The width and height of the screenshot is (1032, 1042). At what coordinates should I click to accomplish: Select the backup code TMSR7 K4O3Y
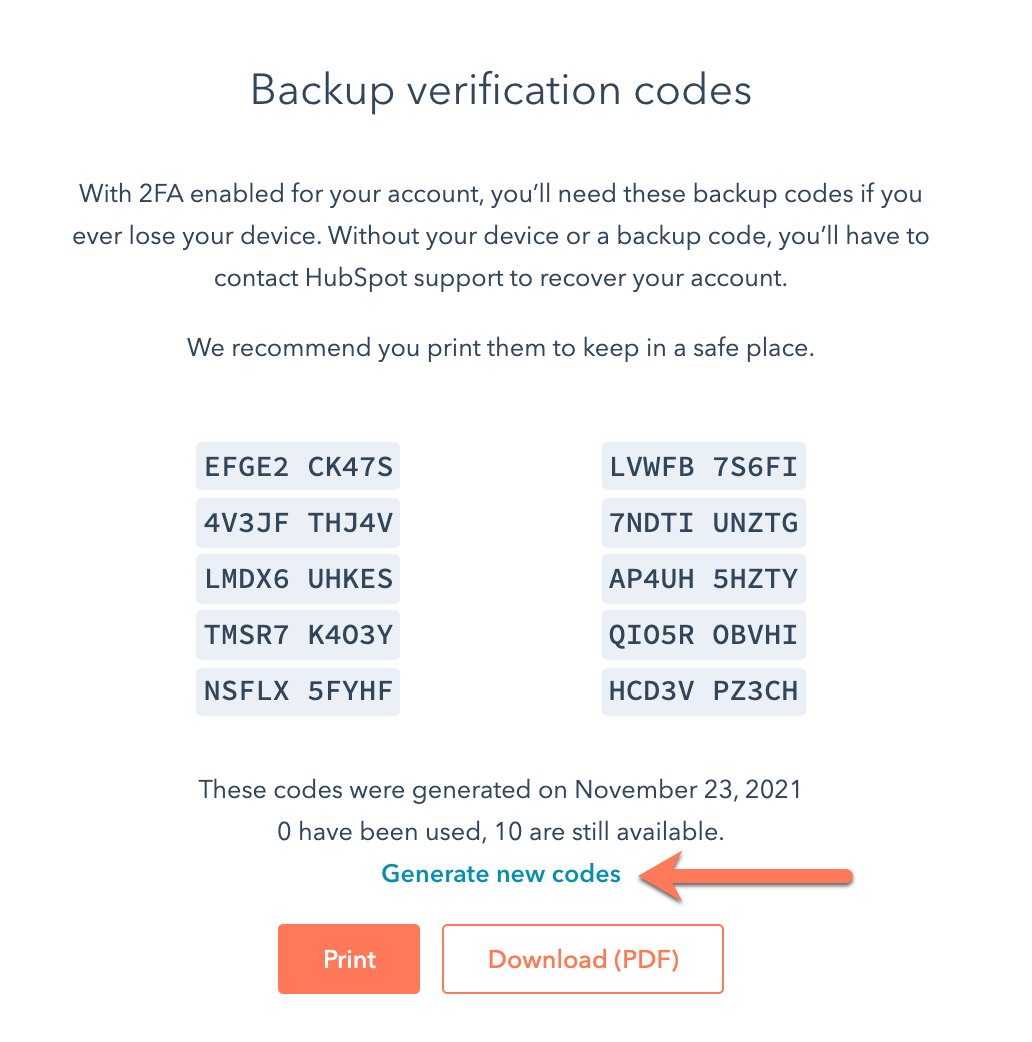pyautogui.click(x=297, y=634)
